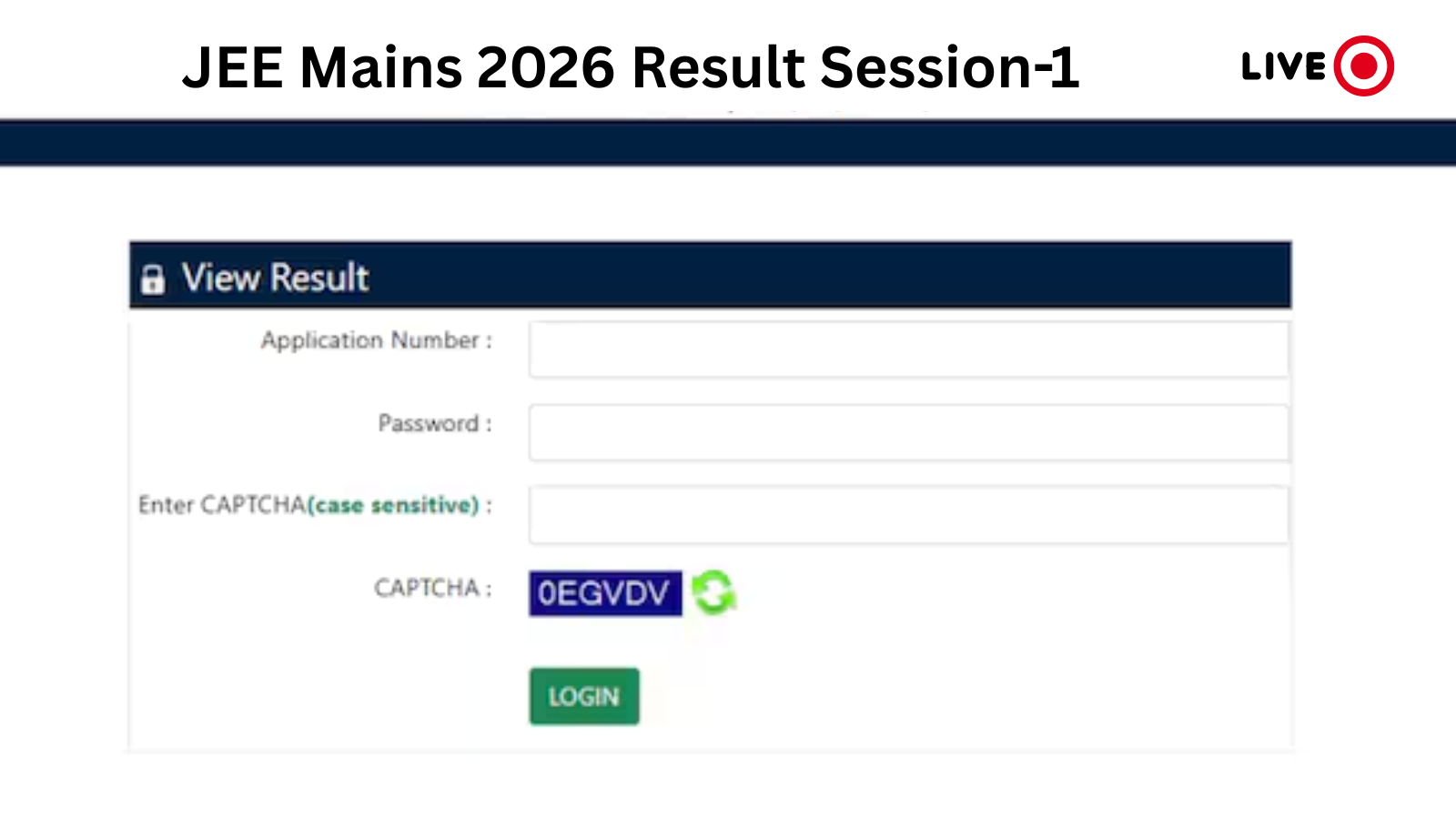The image size is (1456, 819).
Task: Click the dark View Result title bar
Action: coord(710,277)
